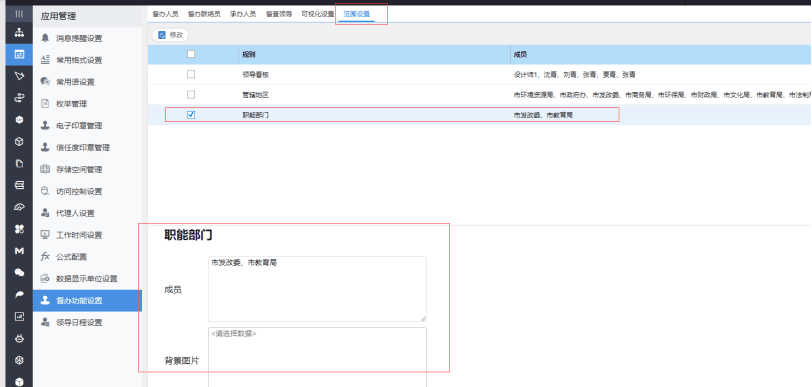The image size is (812, 387).
Task: Click the 背景图片 data selection field
Action: pyautogui.click(x=317, y=357)
